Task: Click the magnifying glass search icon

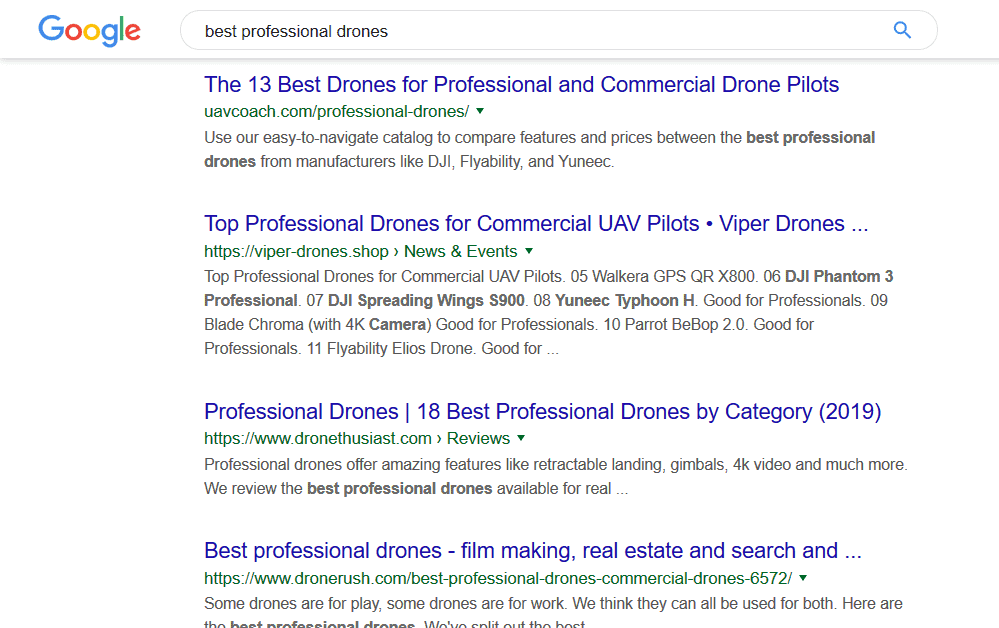Action: [902, 30]
